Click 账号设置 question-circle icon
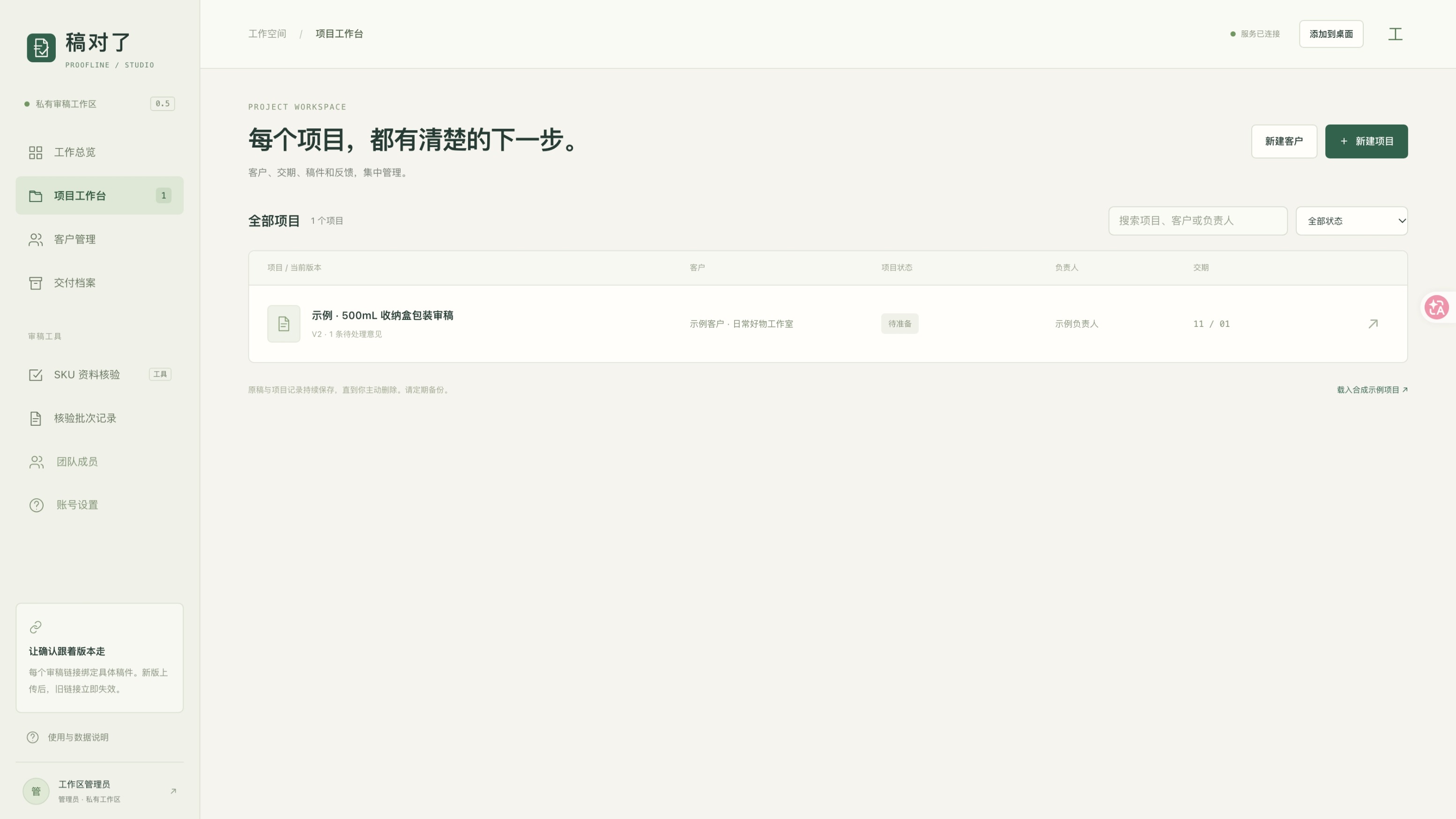 pyautogui.click(x=37, y=505)
